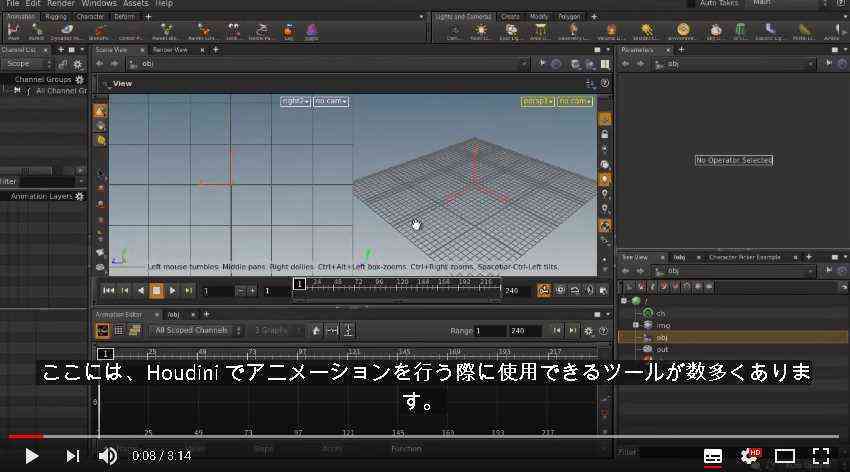Click the Follow Path shelf tool
The height and width of the screenshot is (472, 850).
[262, 31]
